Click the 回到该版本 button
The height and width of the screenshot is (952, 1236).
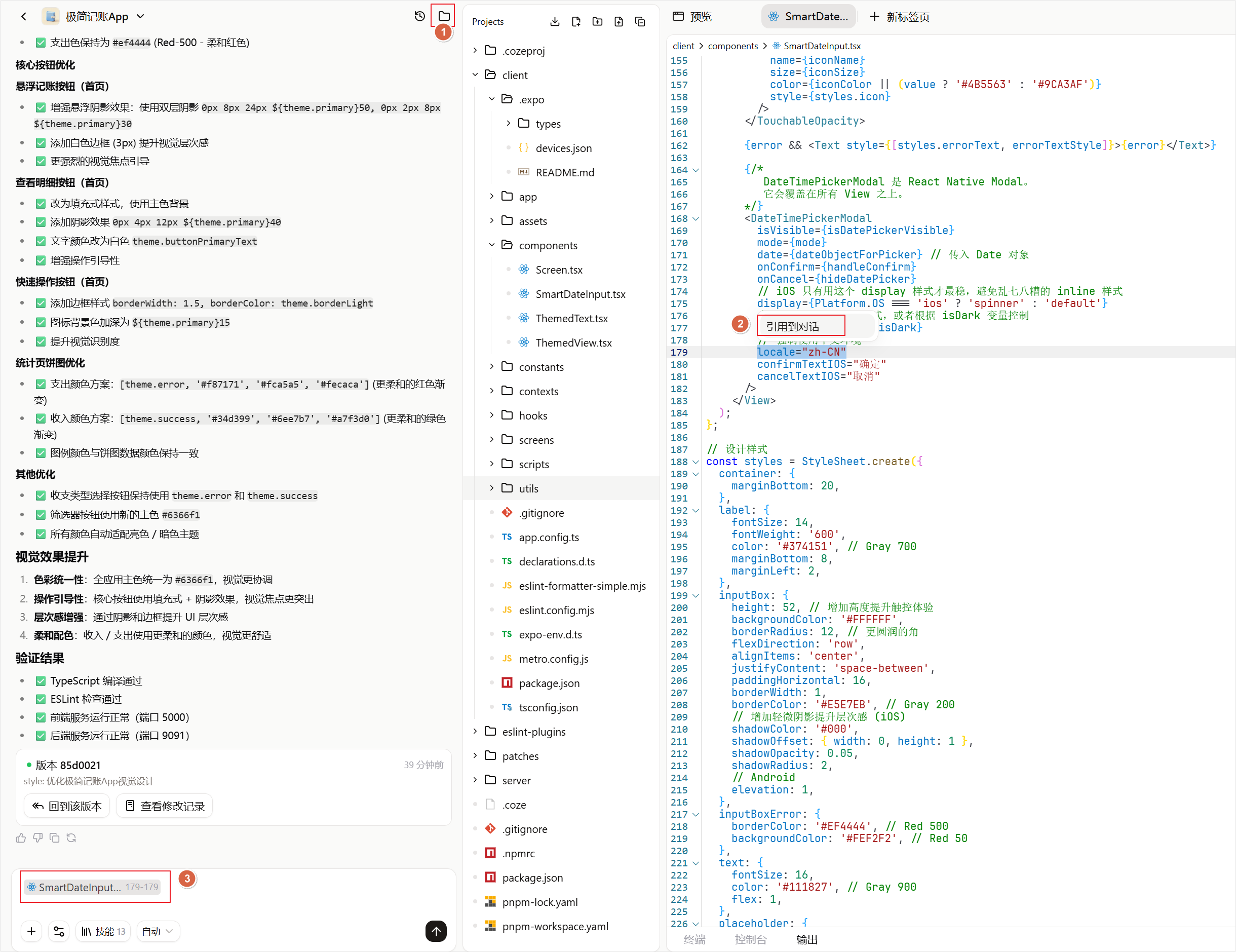pyautogui.click(x=67, y=806)
